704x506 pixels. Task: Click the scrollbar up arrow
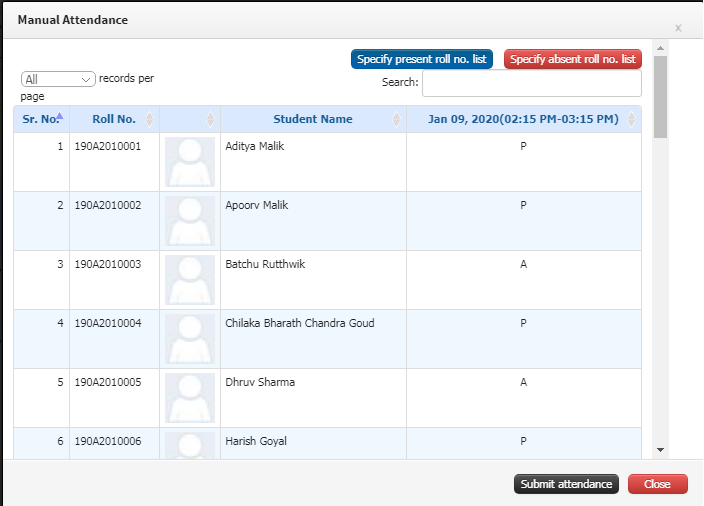(x=660, y=48)
